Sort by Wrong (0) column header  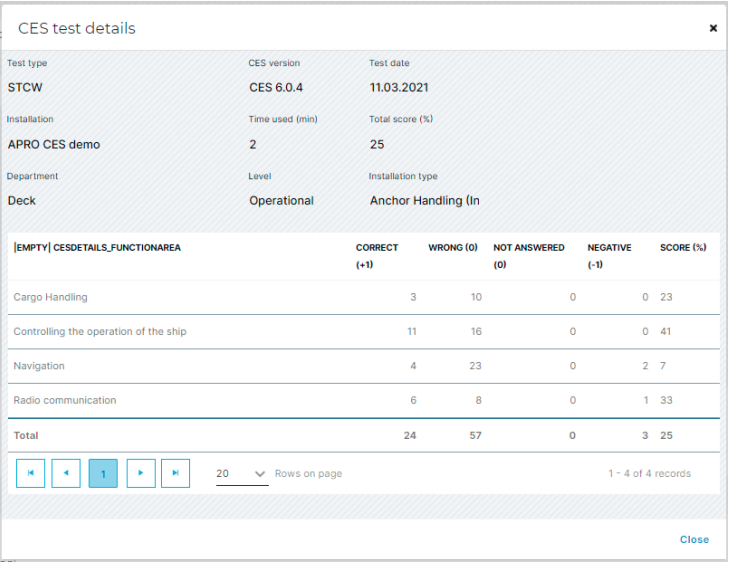(x=452, y=248)
